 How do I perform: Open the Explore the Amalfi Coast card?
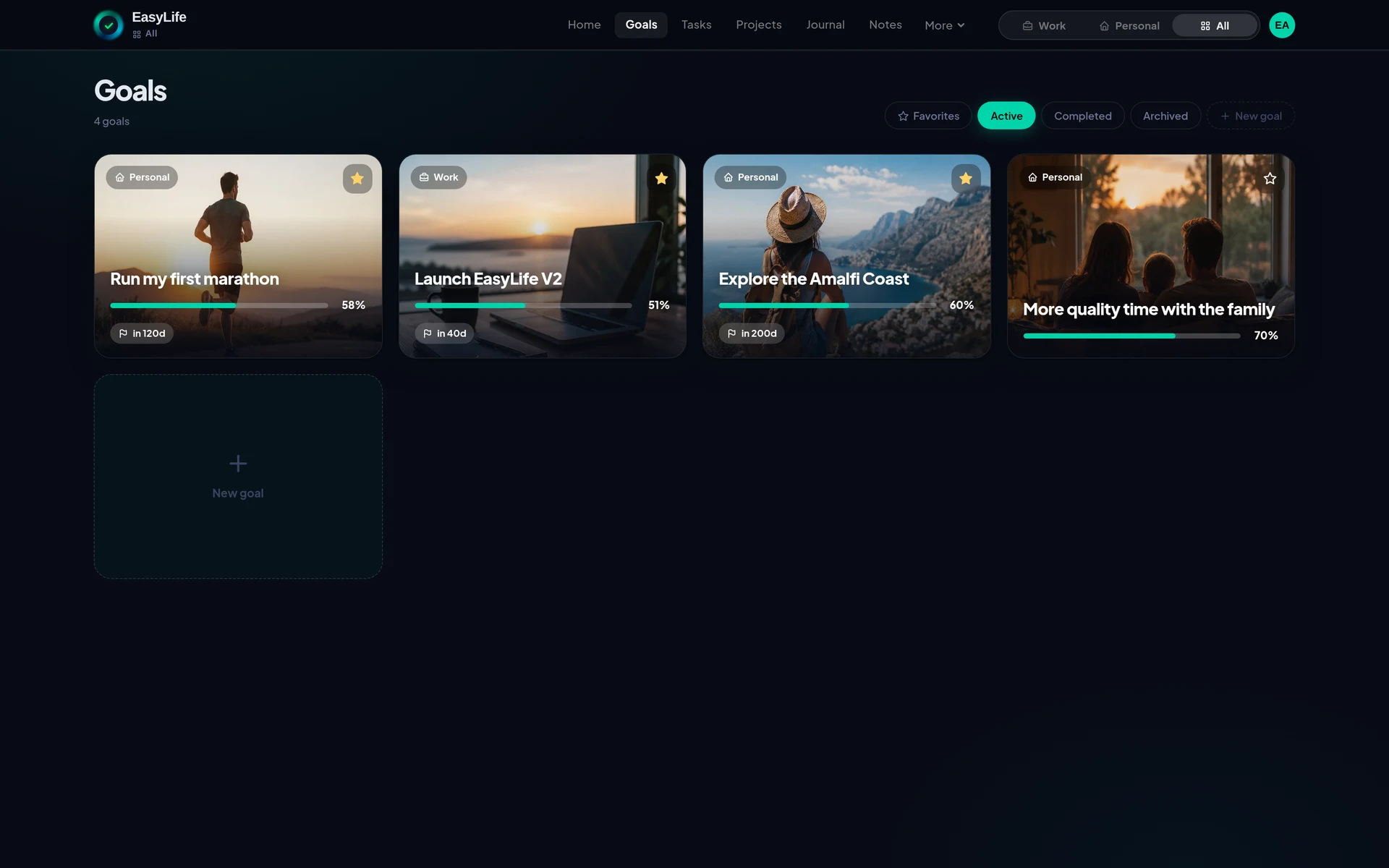[x=846, y=256]
